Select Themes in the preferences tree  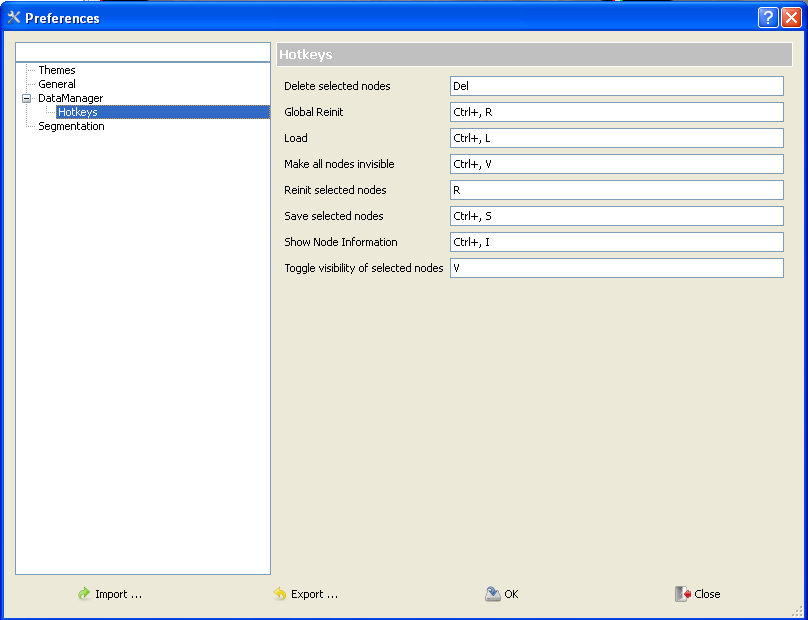[x=56, y=70]
